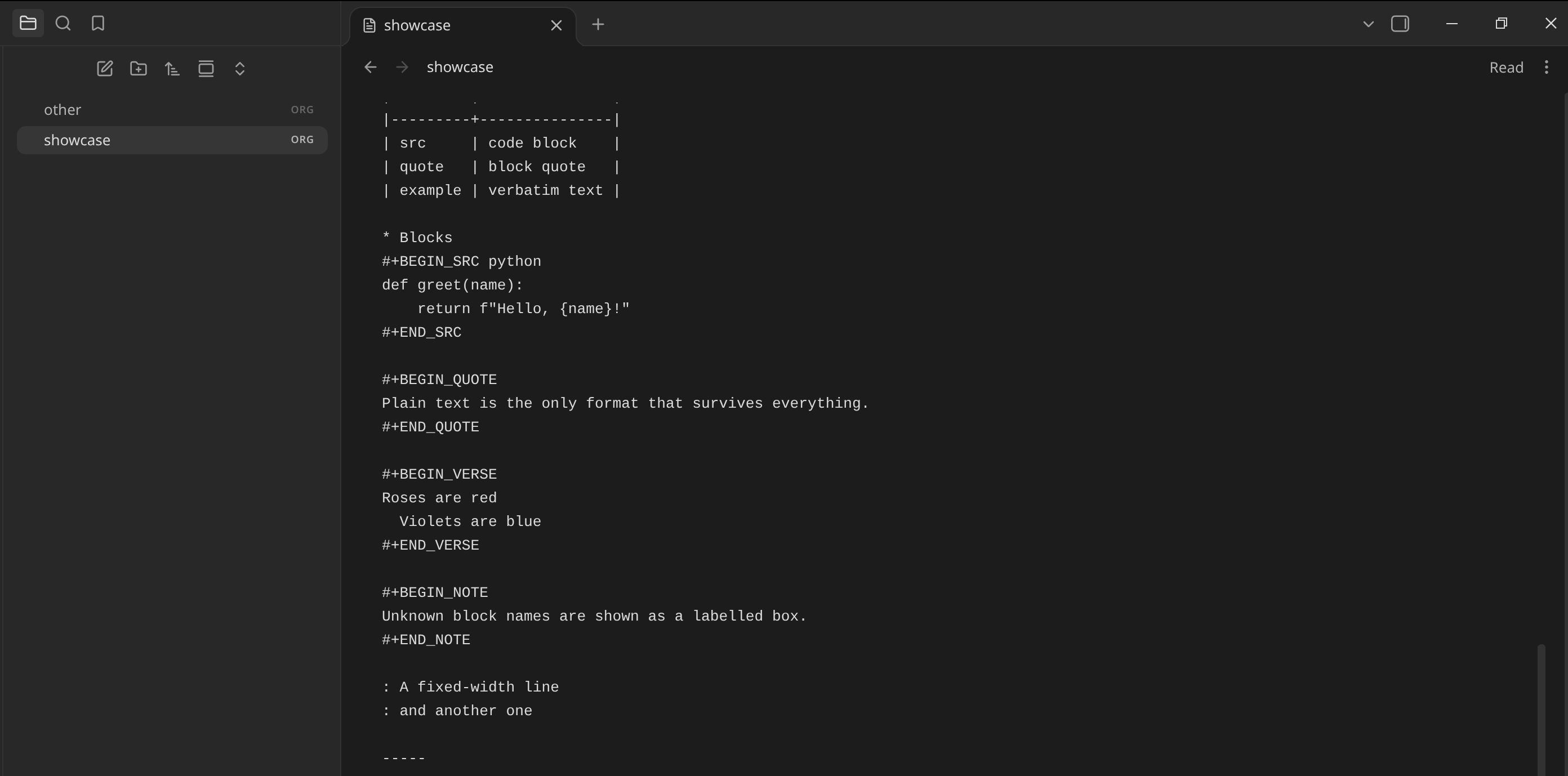Click the '| src | code block |' table row
The image size is (1568, 776).
click(501, 144)
